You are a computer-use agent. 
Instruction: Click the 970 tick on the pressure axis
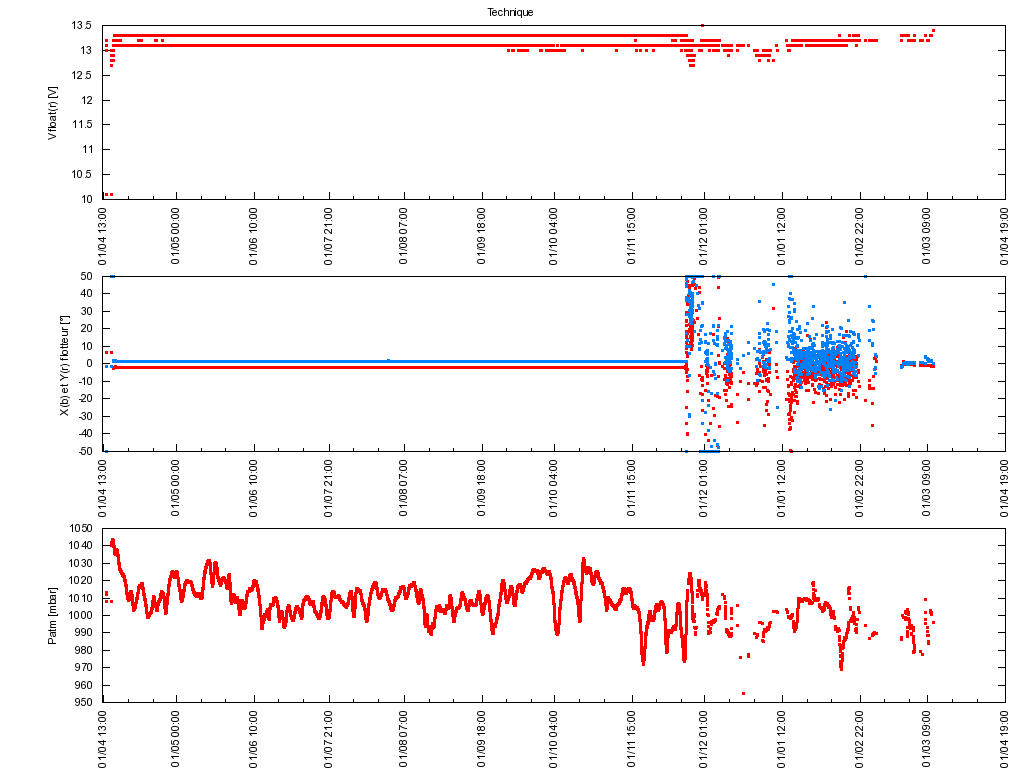tap(83, 667)
